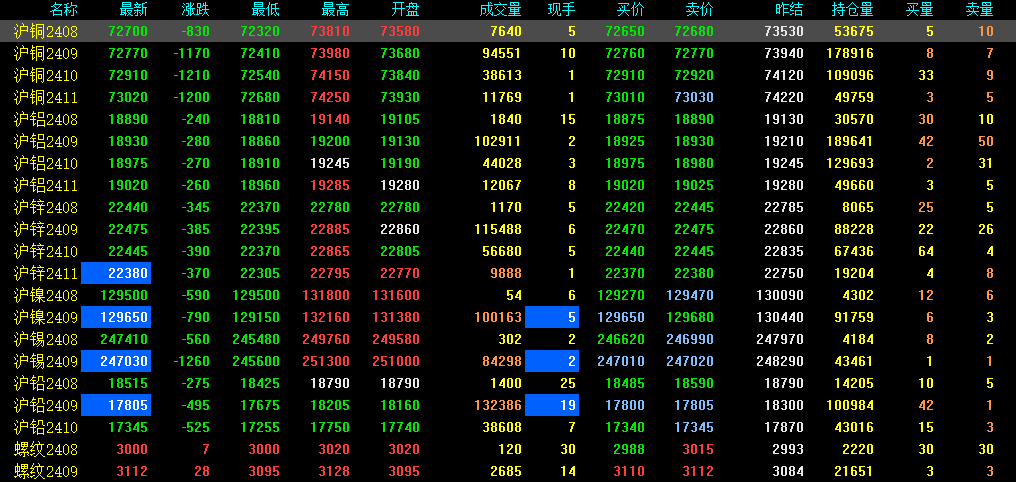Viewport: 1016px width, 482px height.
Task: Click the 卖量 column header
Action: click(979, 9)
